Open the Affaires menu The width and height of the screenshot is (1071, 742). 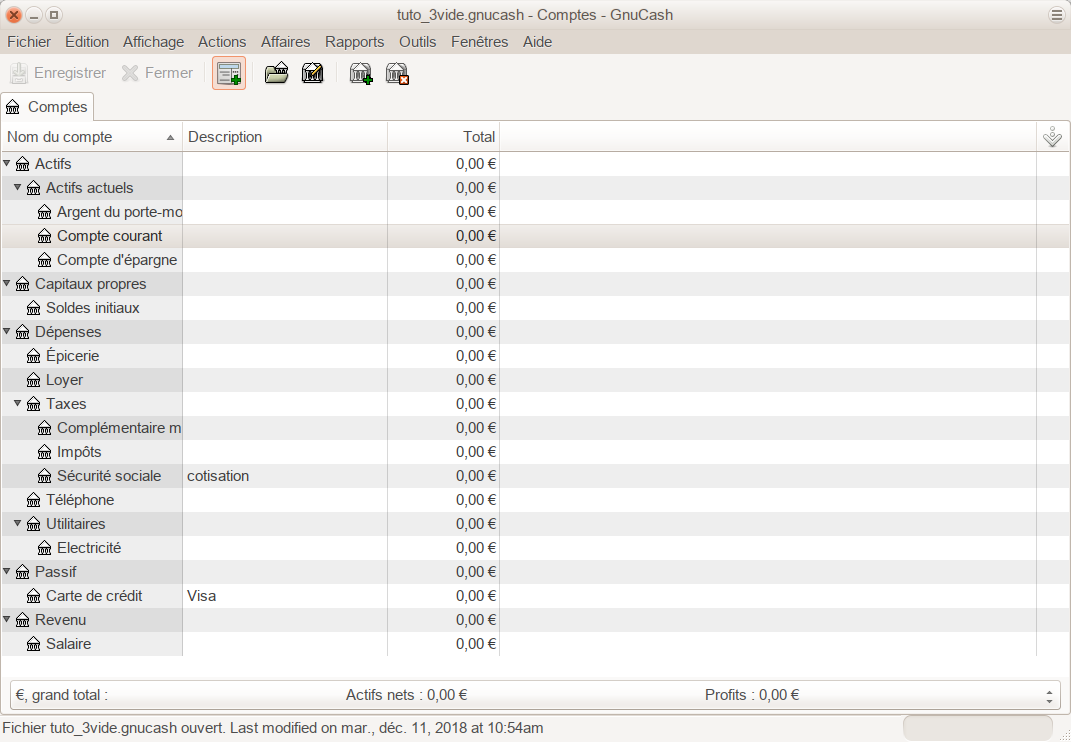[x=285, y=42]
